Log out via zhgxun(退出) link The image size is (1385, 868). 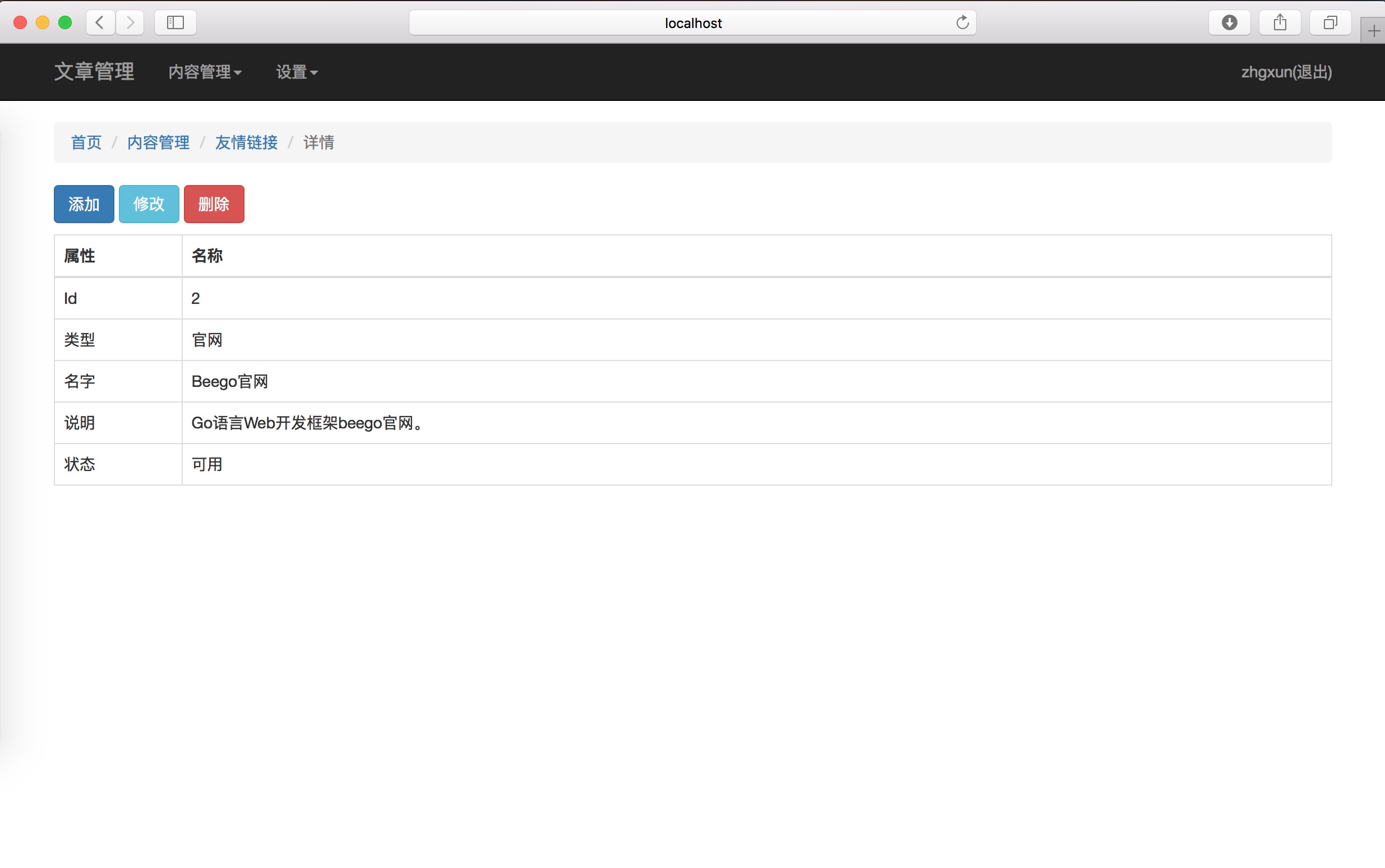(x=1286, y=72)
